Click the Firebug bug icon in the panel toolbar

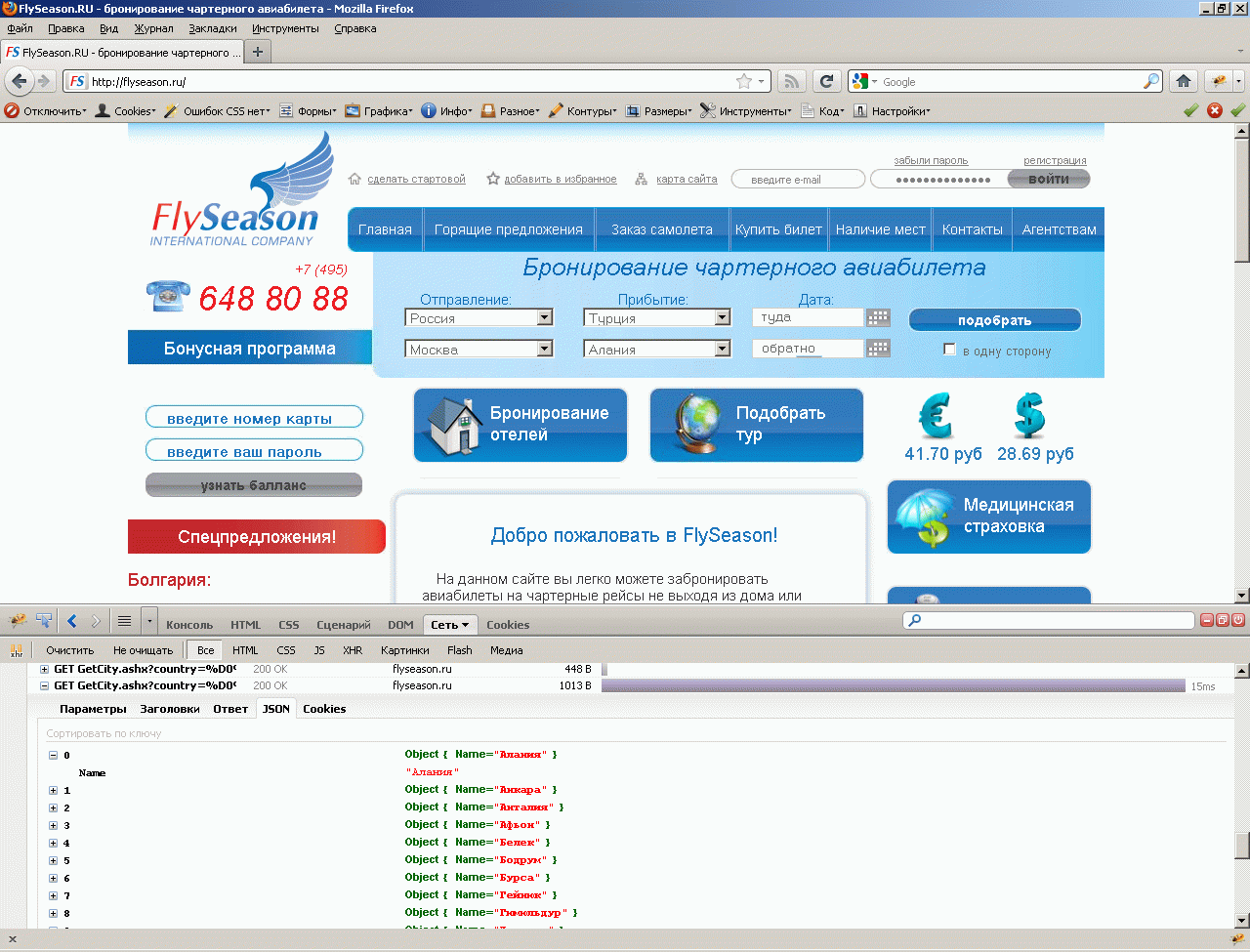coord(18,621)
